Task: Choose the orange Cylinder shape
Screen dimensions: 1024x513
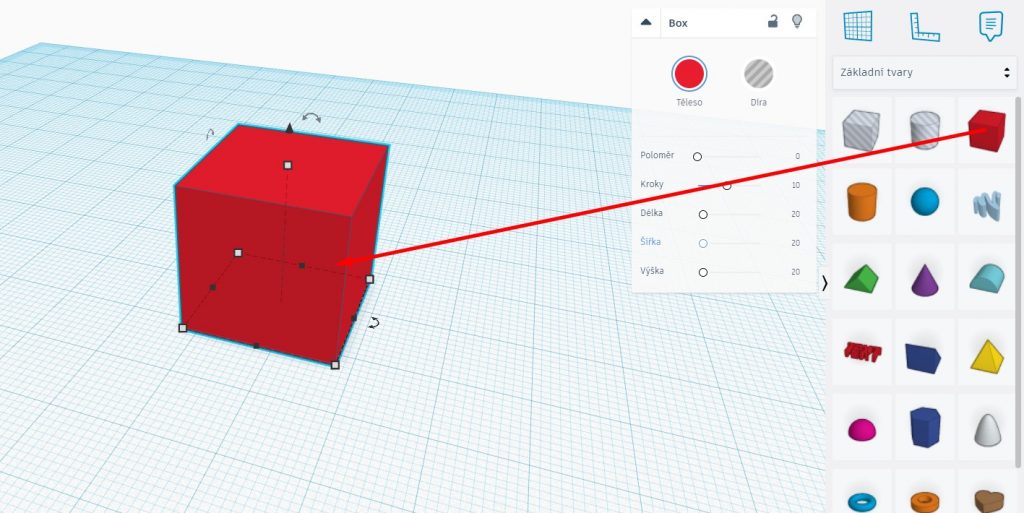Action: tap(861, 201)
